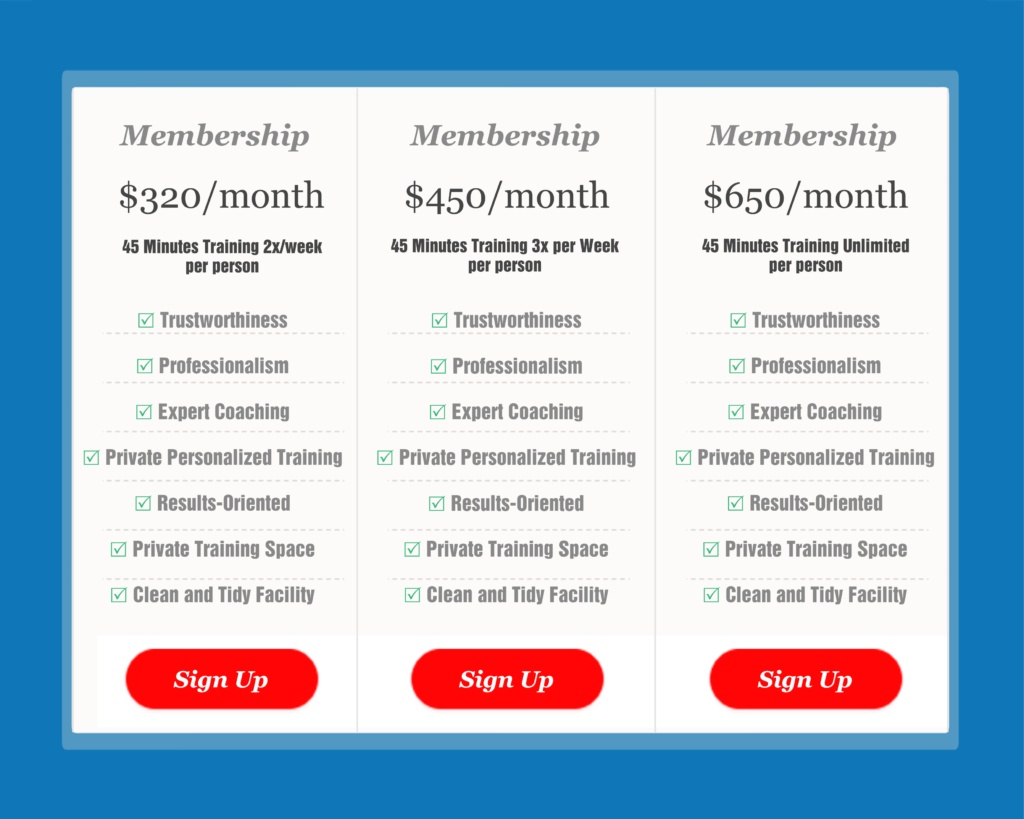Click Sign Up for the $450/month plan

507,679
